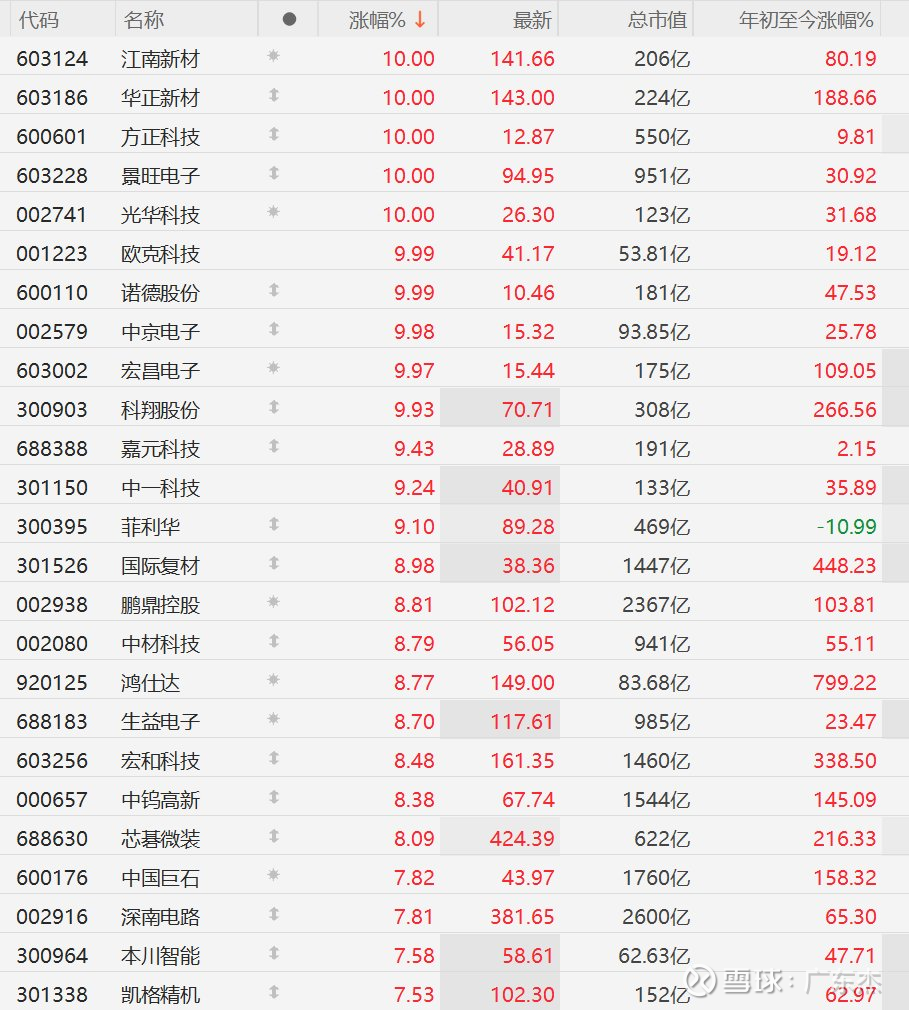Click the star marker icon for 宏昌电子
909x1010 pixels.
[x=273, y=368]
